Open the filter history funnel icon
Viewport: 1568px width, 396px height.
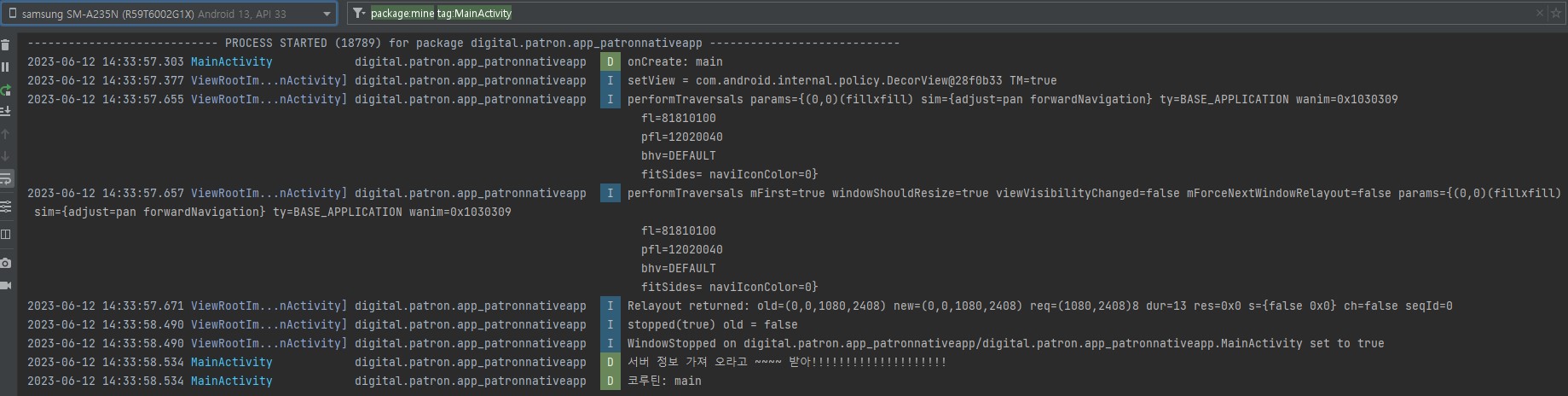point(359,14)
